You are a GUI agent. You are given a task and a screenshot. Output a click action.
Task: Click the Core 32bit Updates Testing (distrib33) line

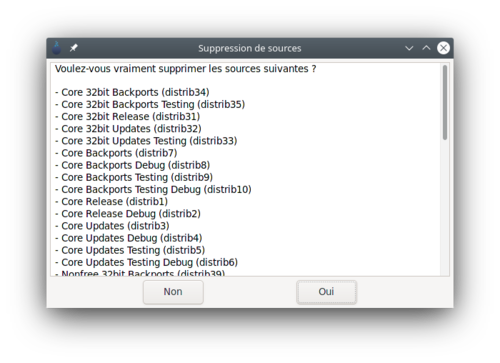click(146, 141)
